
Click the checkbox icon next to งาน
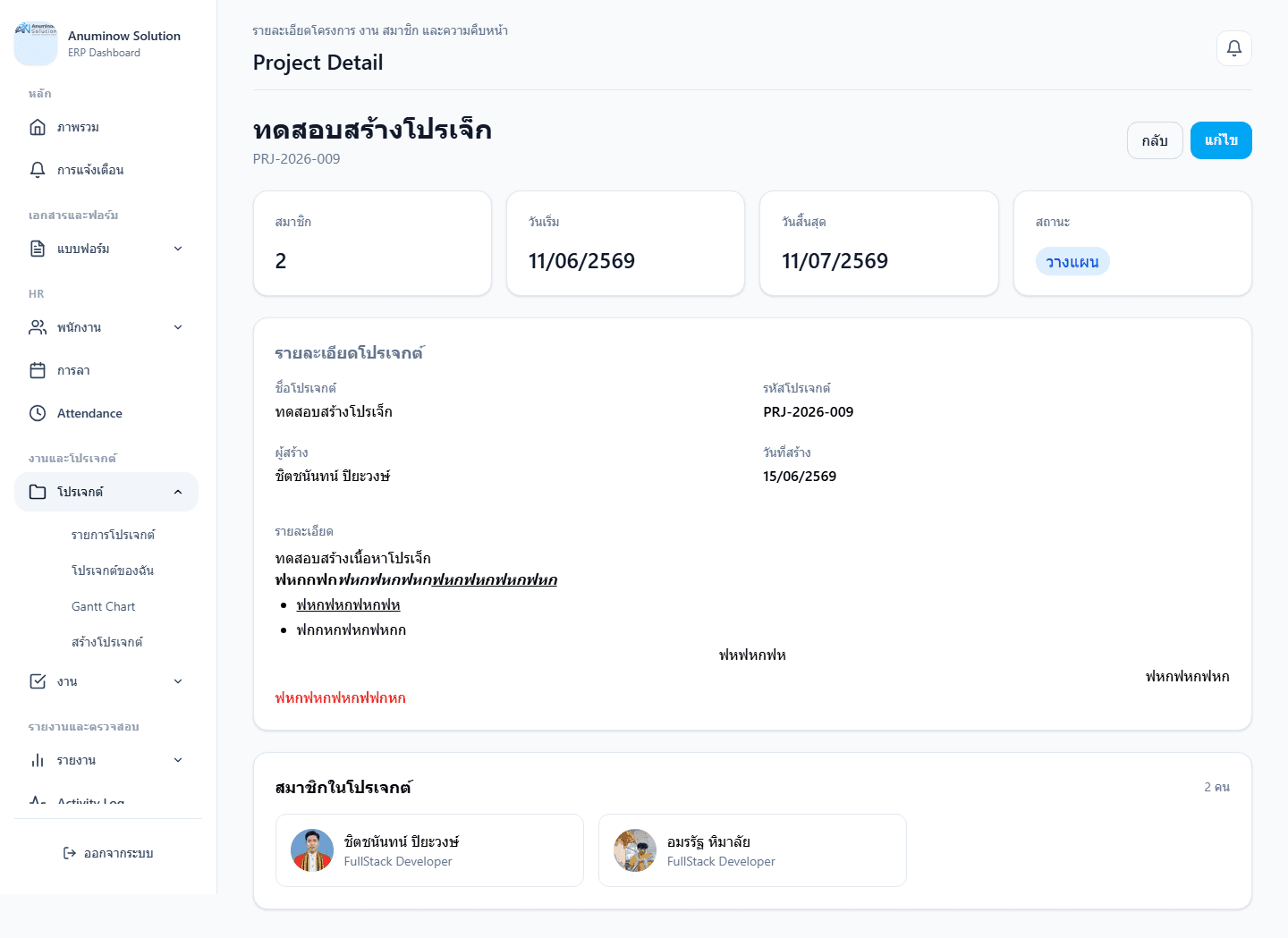(x=38, y=681)
